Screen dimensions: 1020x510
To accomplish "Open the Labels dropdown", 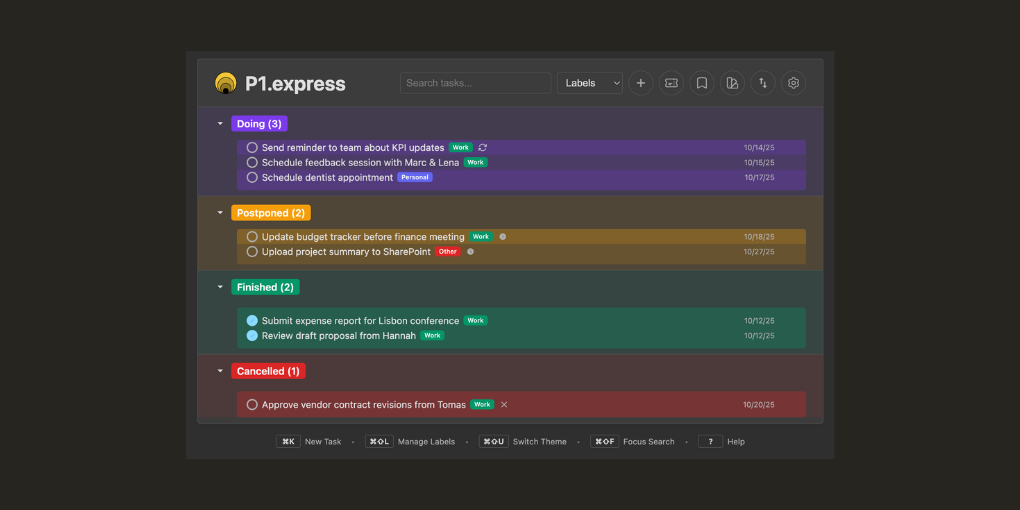I will pyautogui.click(x=590, y=83).
